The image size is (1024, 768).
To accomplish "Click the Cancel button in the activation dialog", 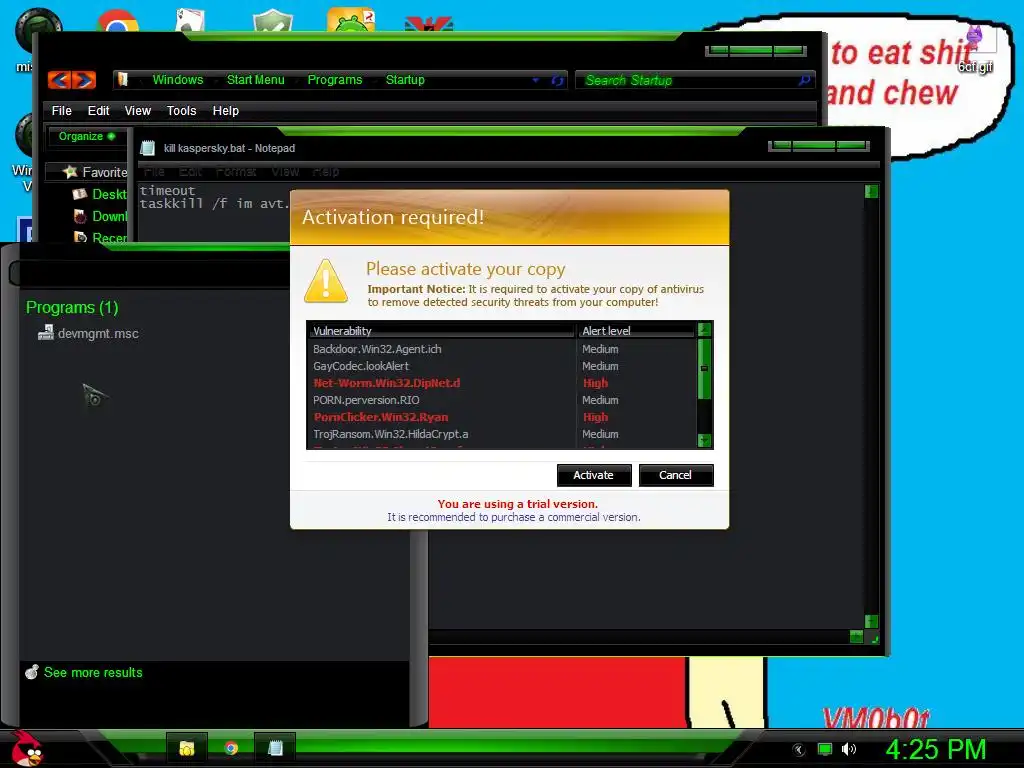I will (x=675, y=475).
